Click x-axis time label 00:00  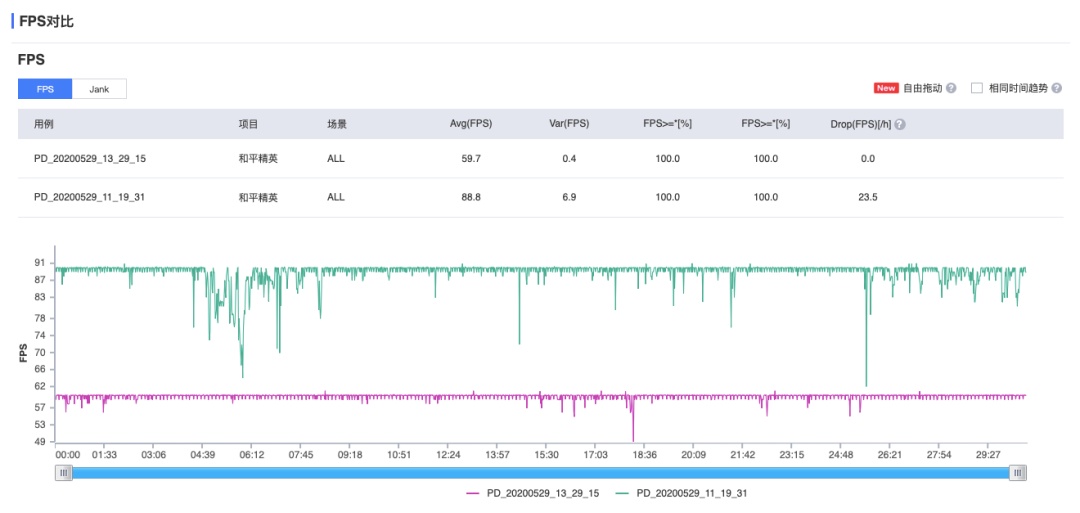coord(68,455)
